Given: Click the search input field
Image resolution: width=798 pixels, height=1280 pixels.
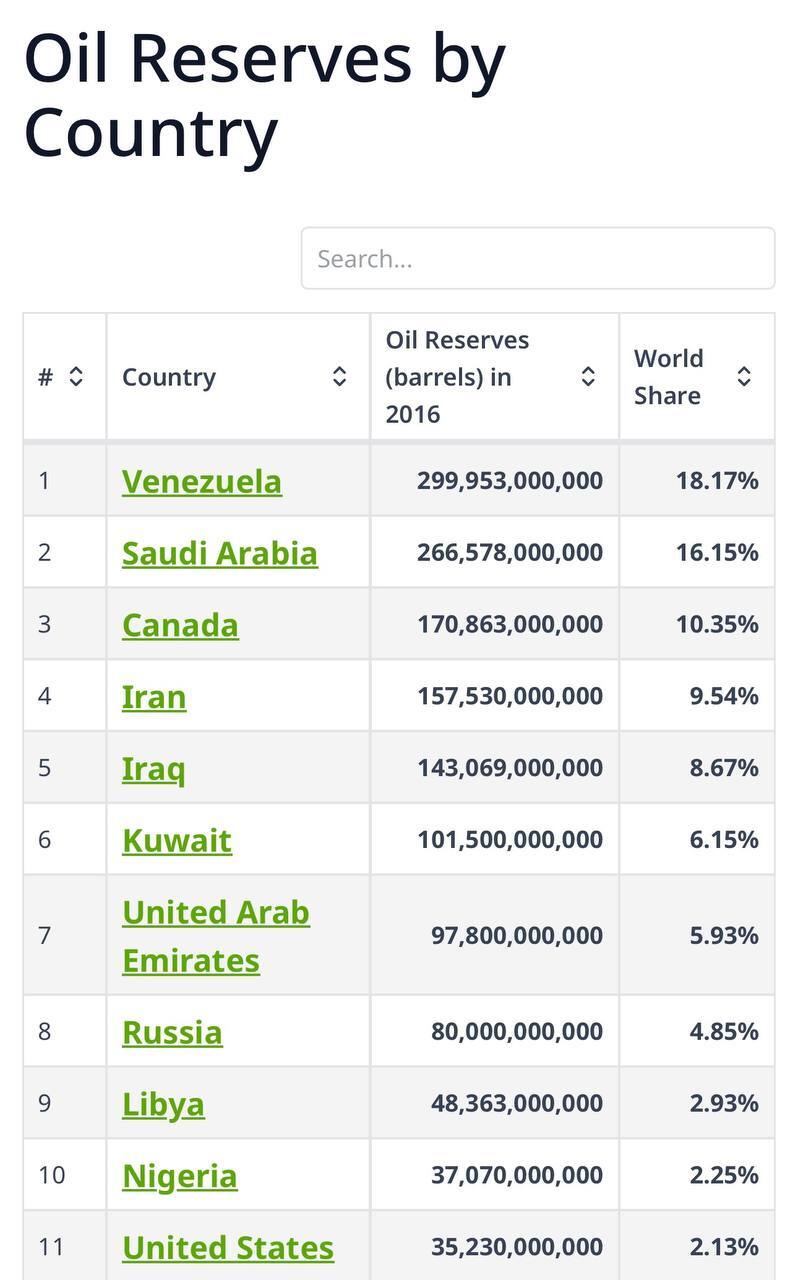Looking at the screenshot, I should pos(537,259).
